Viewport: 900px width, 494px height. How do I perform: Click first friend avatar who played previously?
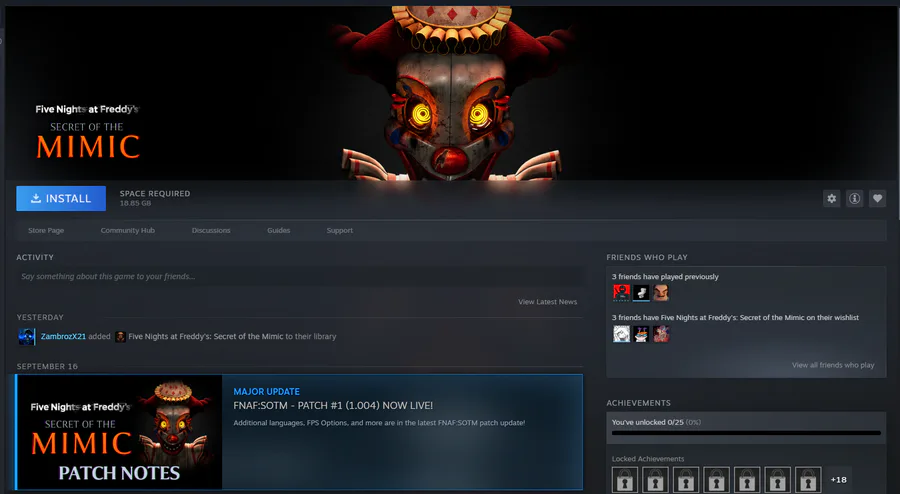point(622,293)
